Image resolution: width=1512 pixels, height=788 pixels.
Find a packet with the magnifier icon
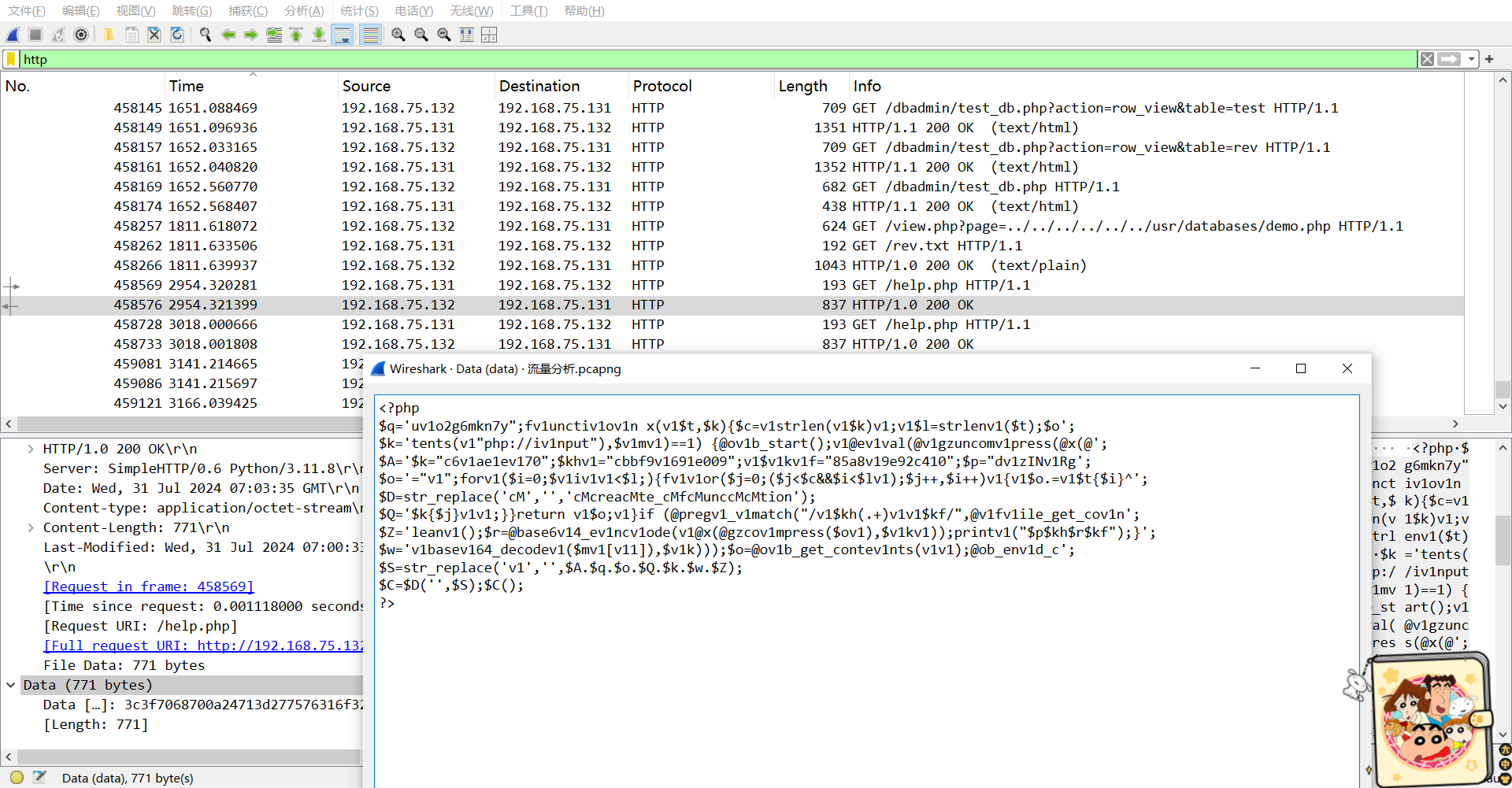coord(206,35)
